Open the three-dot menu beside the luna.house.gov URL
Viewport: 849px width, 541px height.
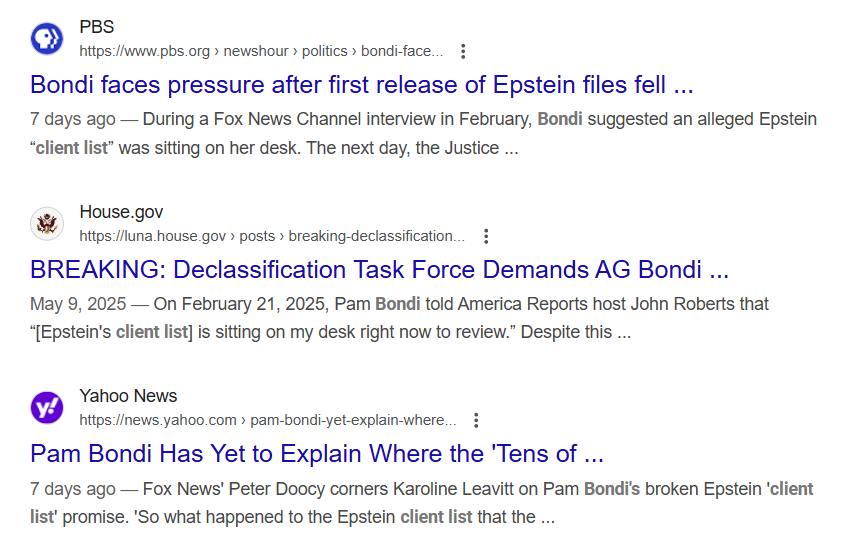click(x=486, y=236)
